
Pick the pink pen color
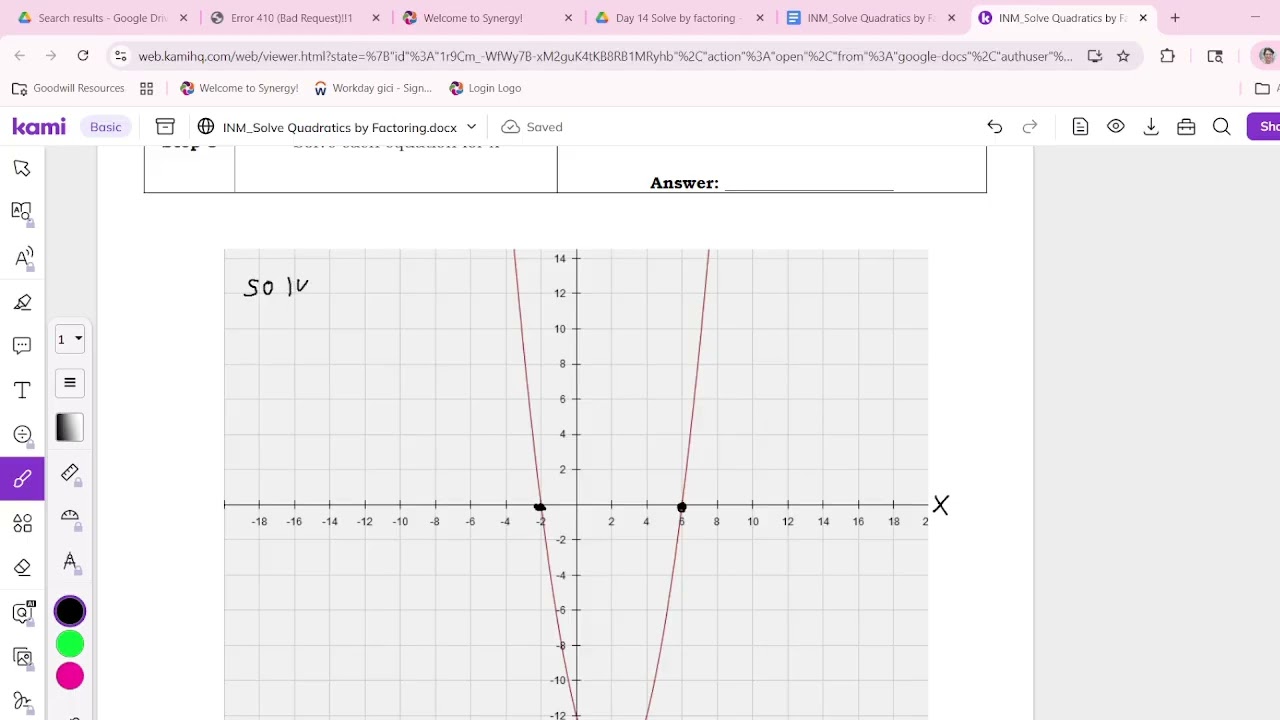pos(70,677)
